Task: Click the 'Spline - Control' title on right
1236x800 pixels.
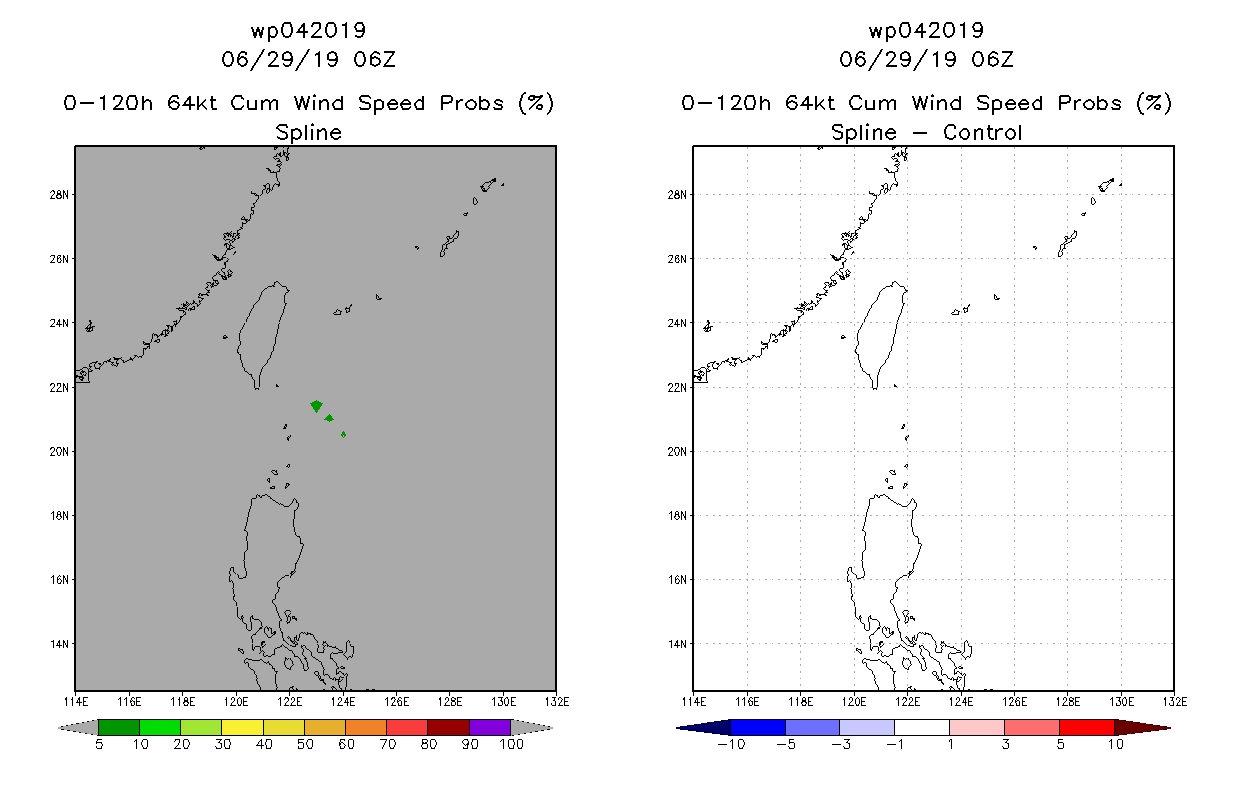Action: 926,132
